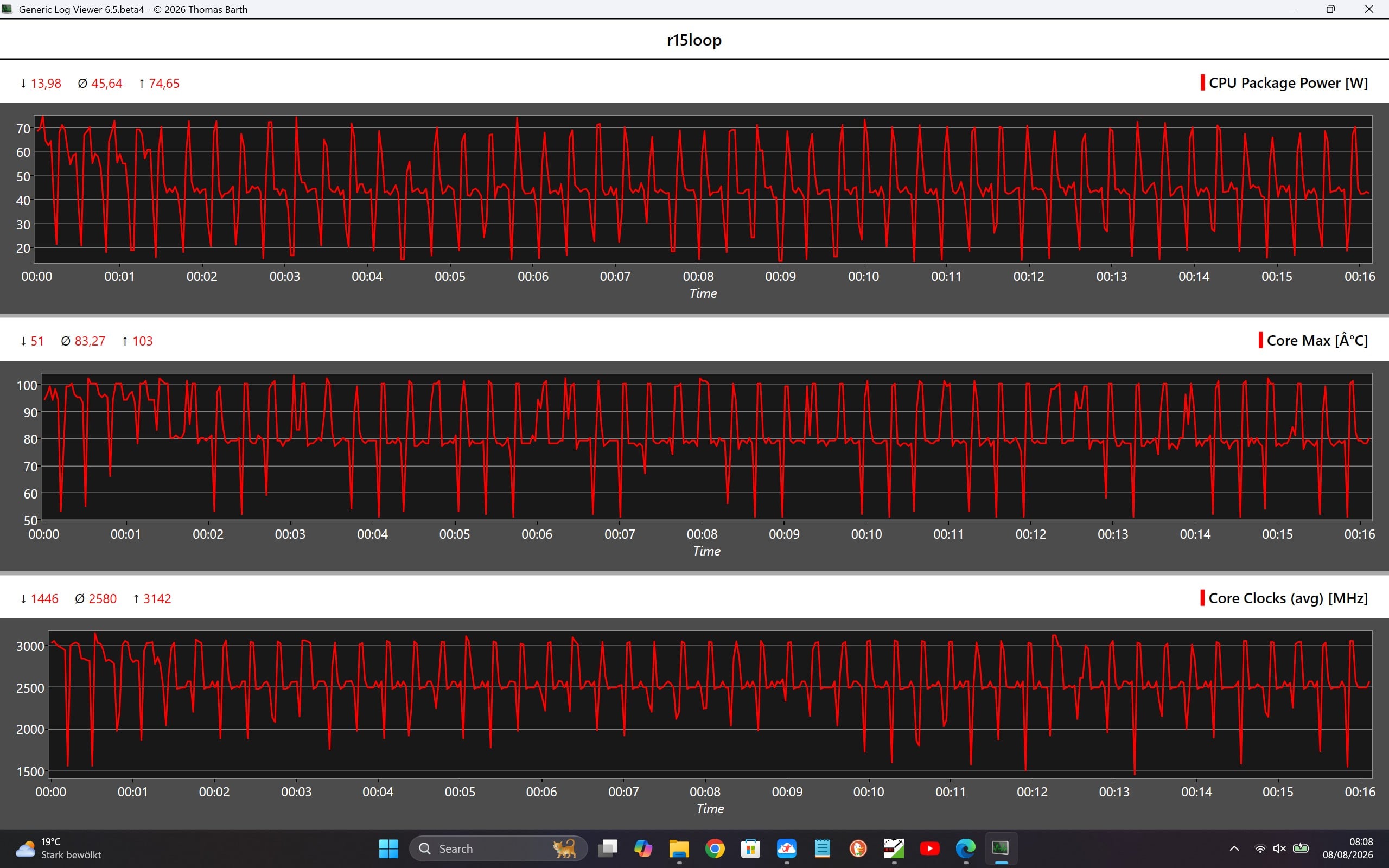Click the Generic Log Viewer title bar icon

pos(8,9)
